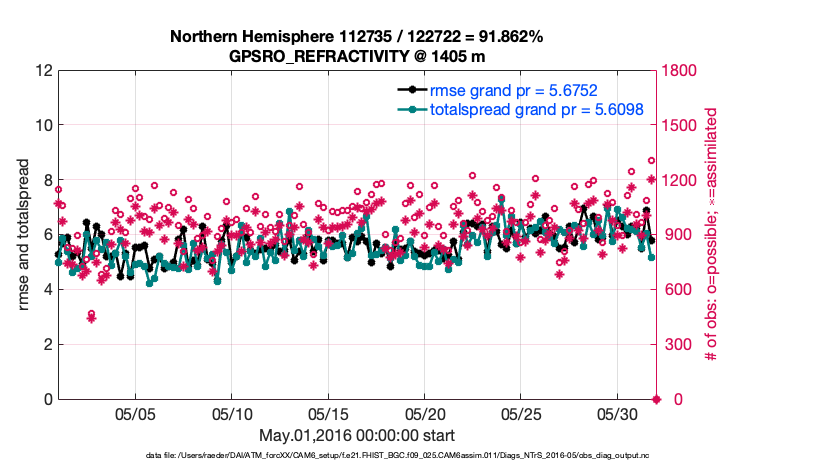Click the 'May.01,2016 00:00:00 start' x-axis label

pyautogui.click(x=356, y=435)
